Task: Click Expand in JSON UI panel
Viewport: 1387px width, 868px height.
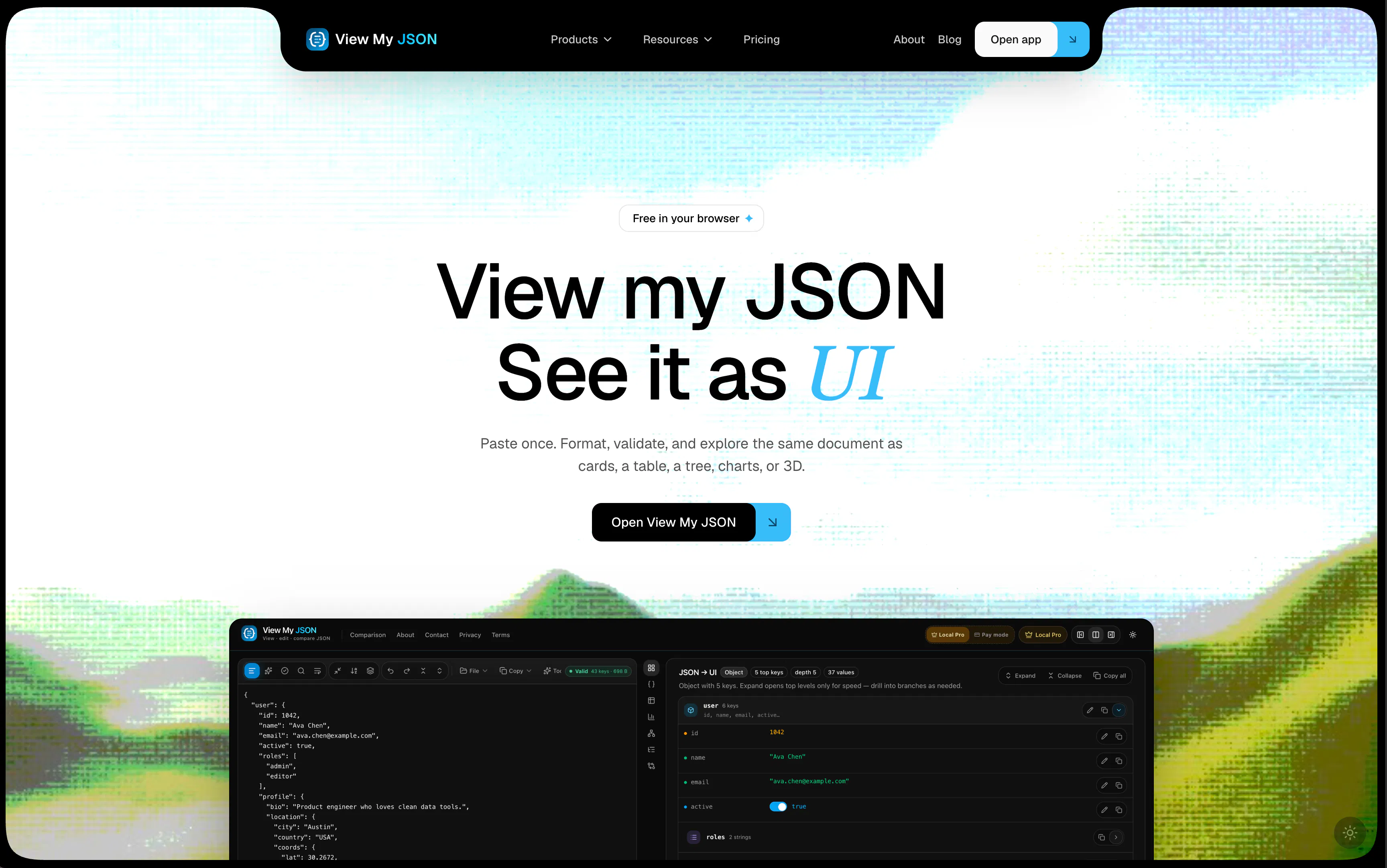Action: [x=1021, y=676]
